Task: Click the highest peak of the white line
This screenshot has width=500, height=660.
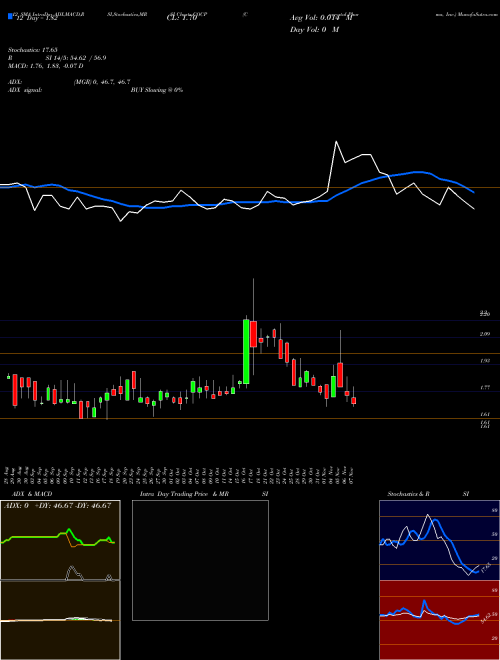Action: tap(336, 142)
